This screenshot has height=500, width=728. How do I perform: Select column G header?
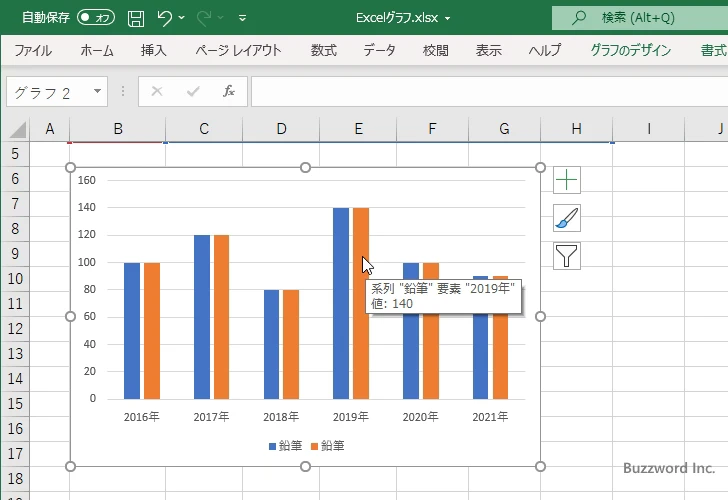tap(505, 129)
